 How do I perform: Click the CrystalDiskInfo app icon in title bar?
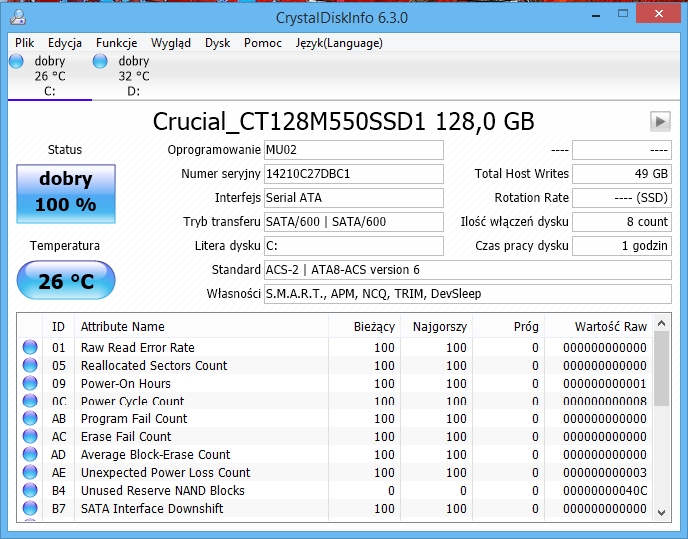[18, 17]
